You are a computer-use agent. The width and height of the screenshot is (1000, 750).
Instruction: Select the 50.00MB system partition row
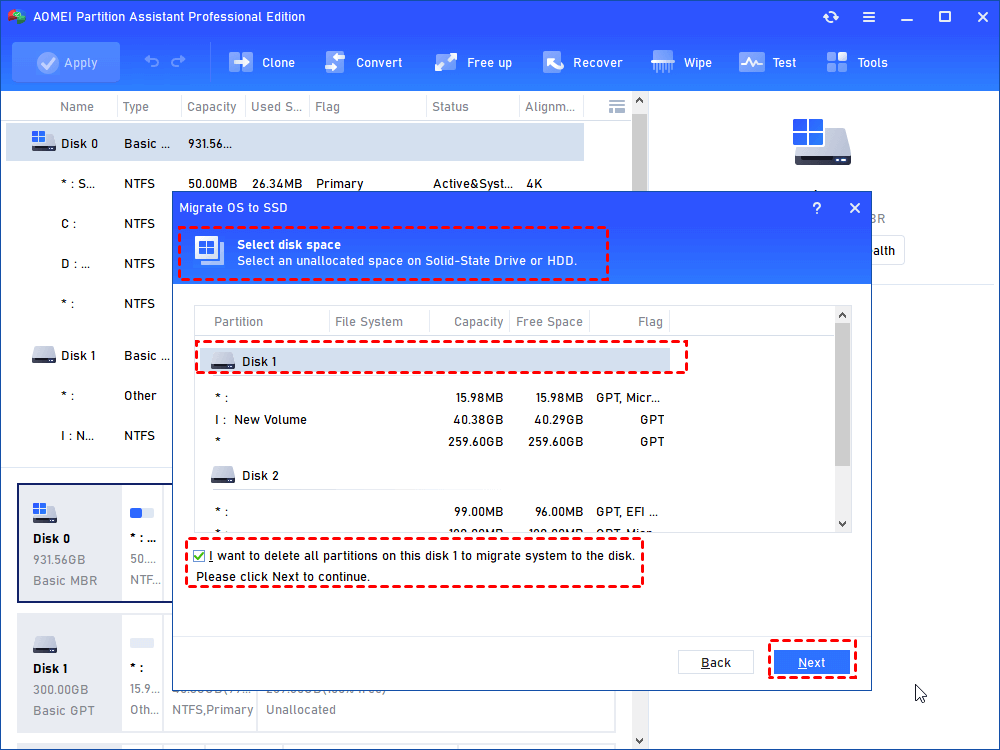tap(295, 184)
